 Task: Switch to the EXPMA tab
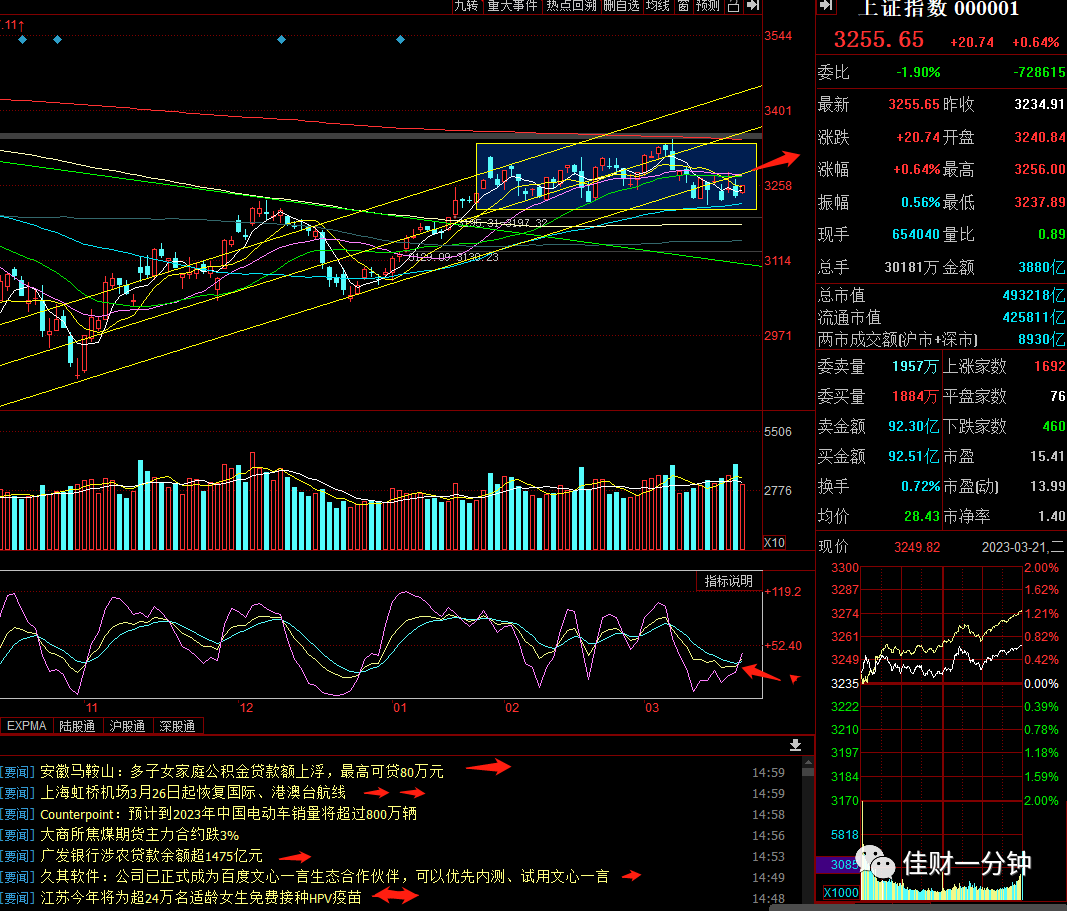pyautogui.click(x=27, y=726)
